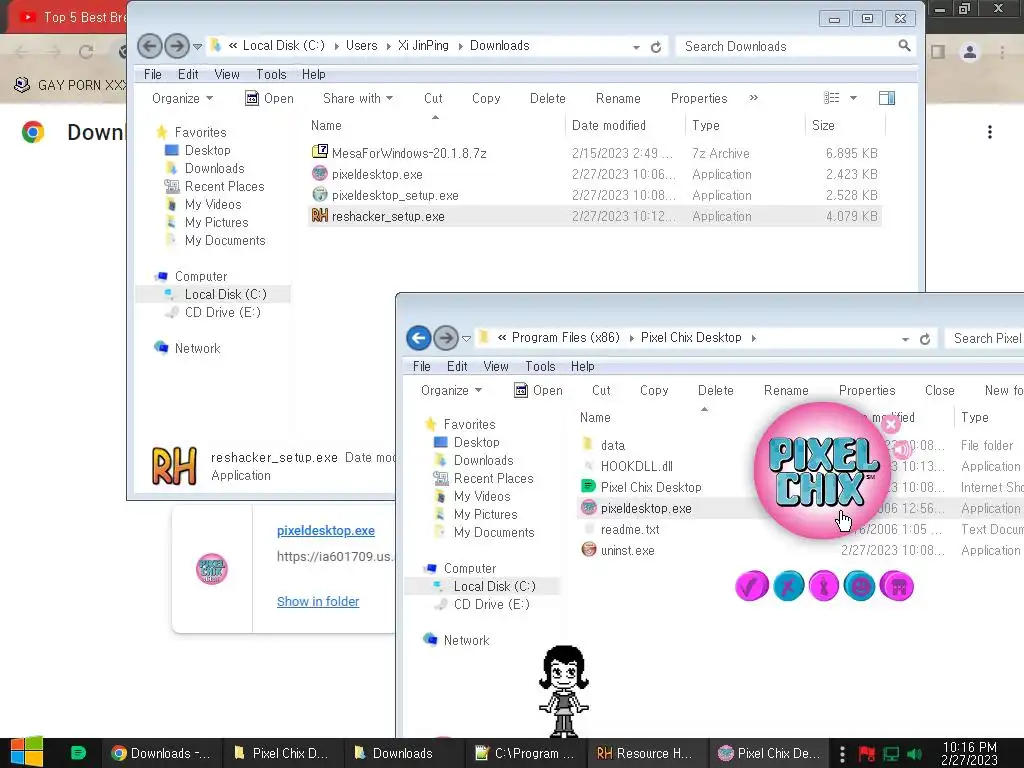This screenshot has width=1024, height=768.
Task: Toggle the Pixel Chix widget sound speaker
Action: 903,449
